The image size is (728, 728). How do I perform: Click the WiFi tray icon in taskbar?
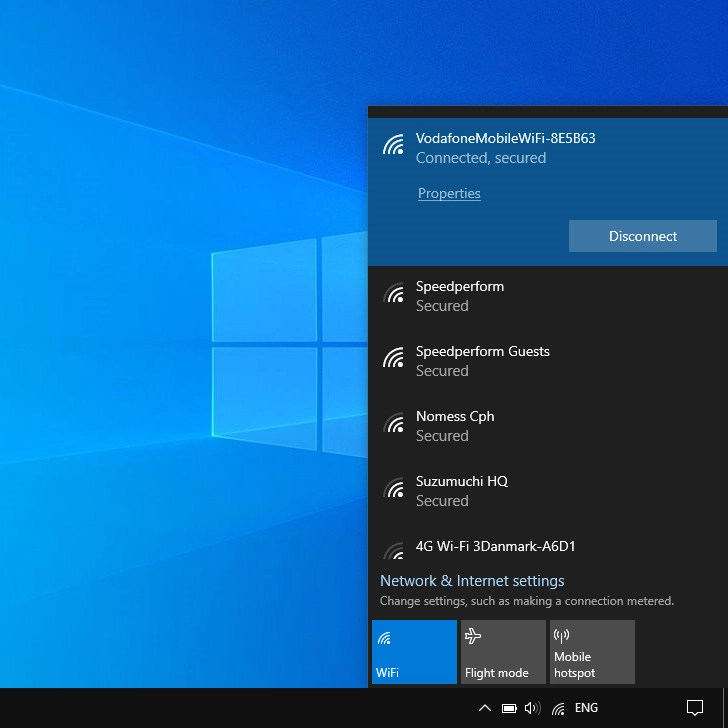(558, 708)
